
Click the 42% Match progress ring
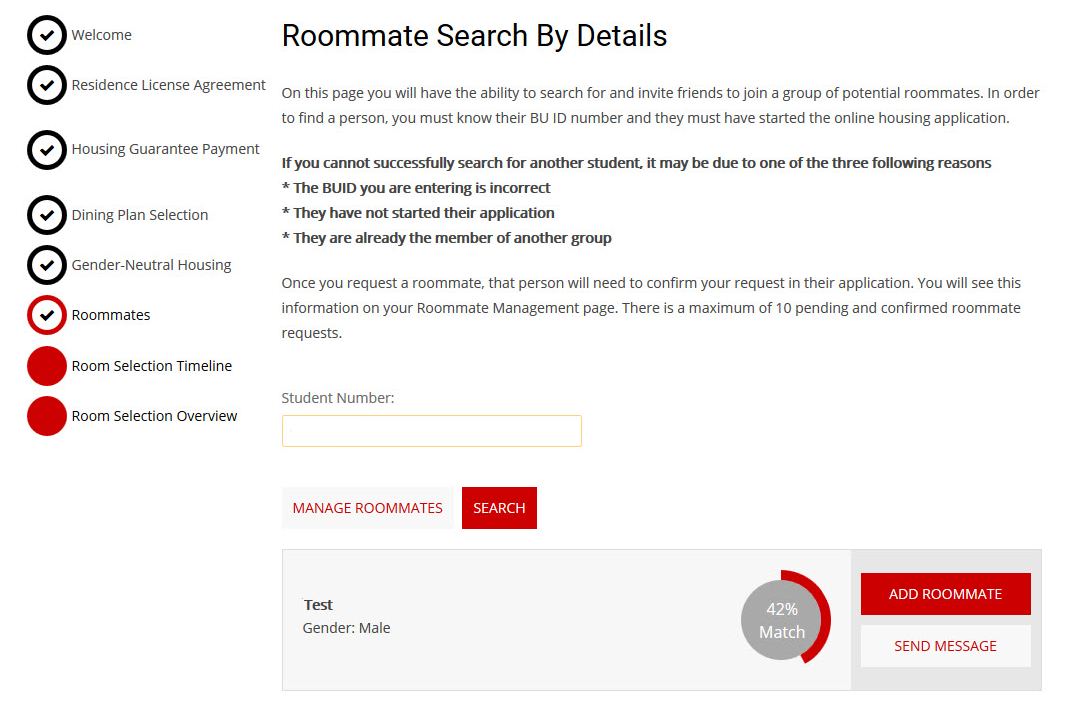coord(785,620)
